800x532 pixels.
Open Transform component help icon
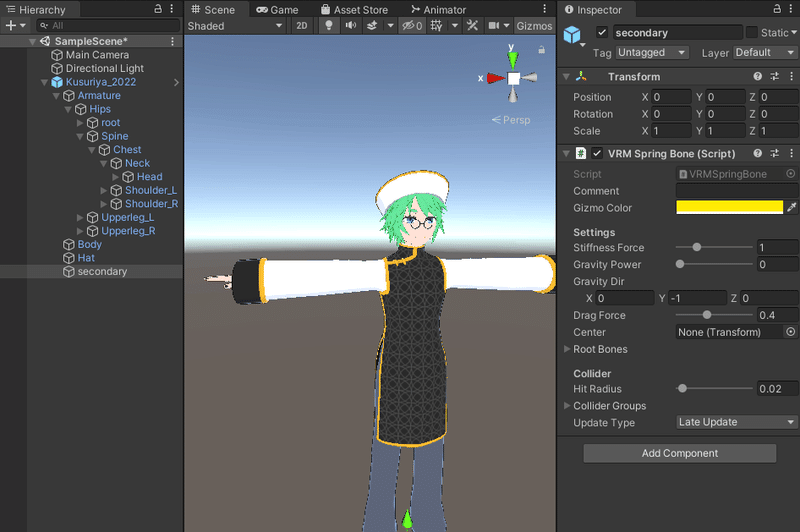point(758,76)
